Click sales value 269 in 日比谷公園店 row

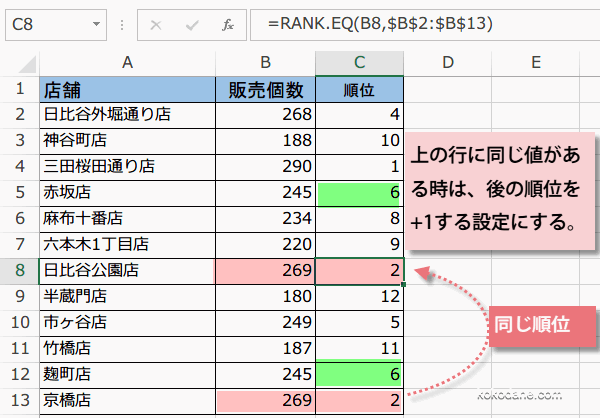pyautogui.click(x=266, y=271)
